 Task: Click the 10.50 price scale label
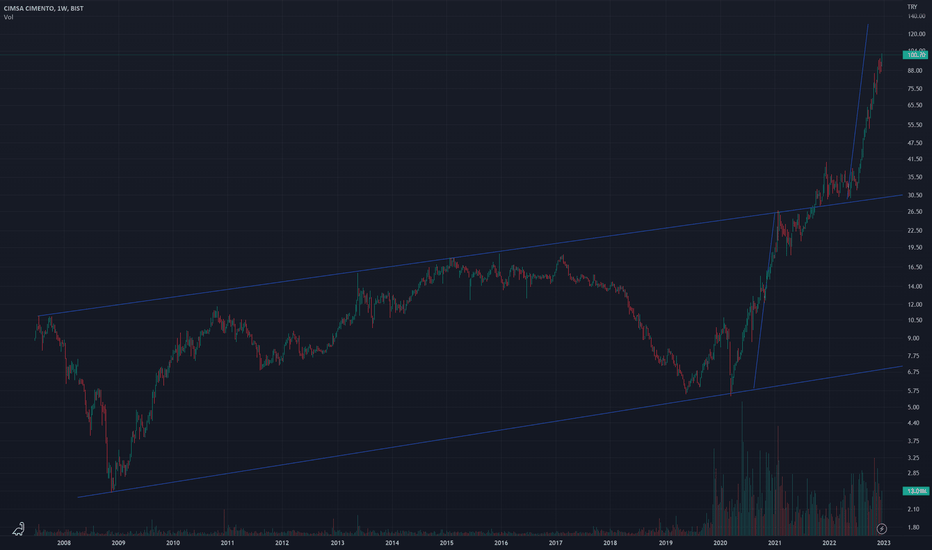point(915,320)
